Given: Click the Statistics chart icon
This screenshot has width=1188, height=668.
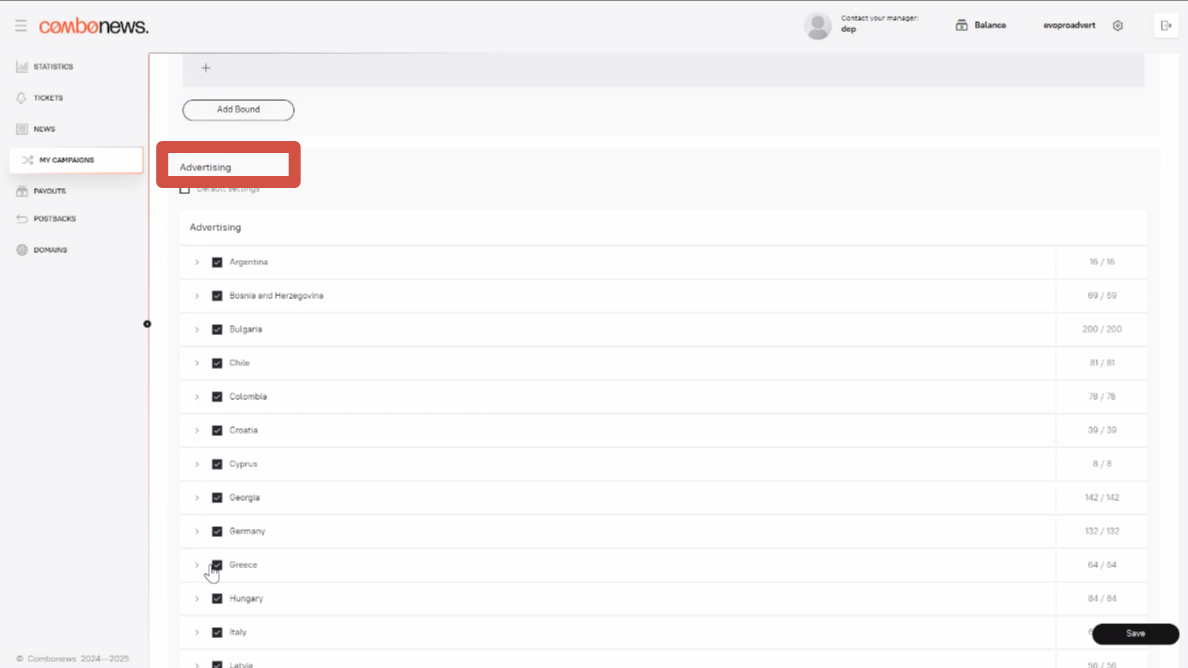Looking at the screenshot, I should click(22, 67).
